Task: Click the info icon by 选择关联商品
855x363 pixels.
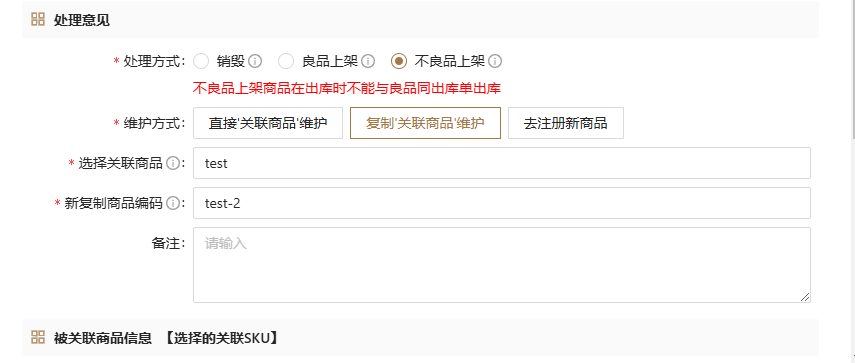Action: [173, 163]
